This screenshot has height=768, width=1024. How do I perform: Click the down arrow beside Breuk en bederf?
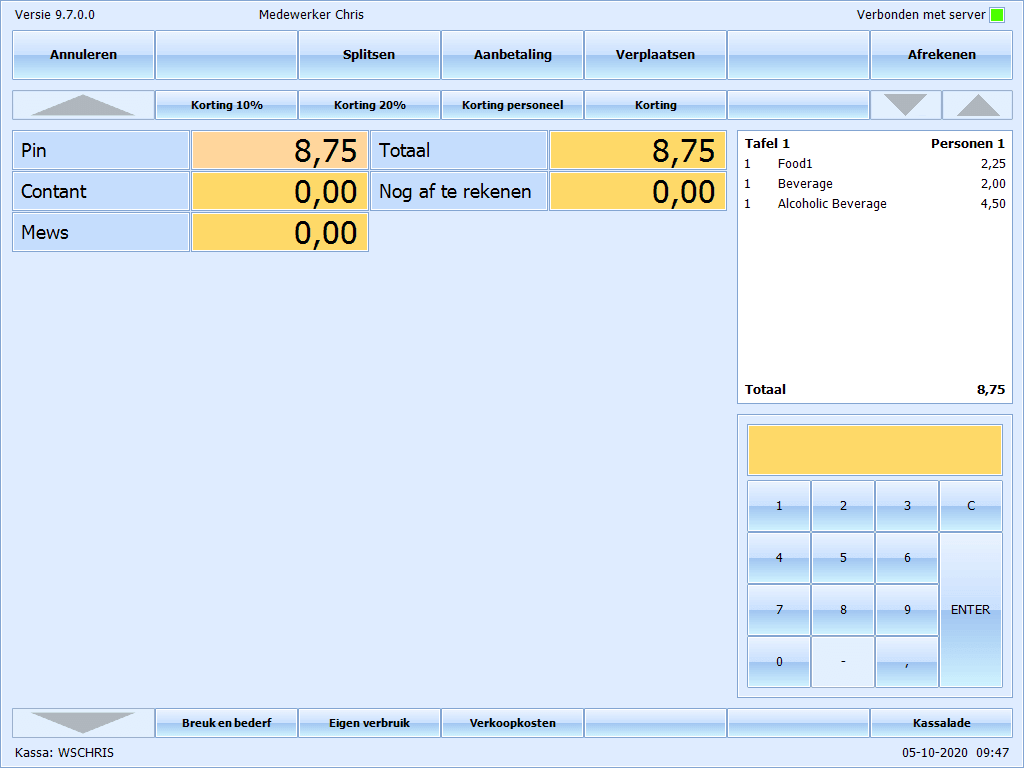tap(83, 723)
